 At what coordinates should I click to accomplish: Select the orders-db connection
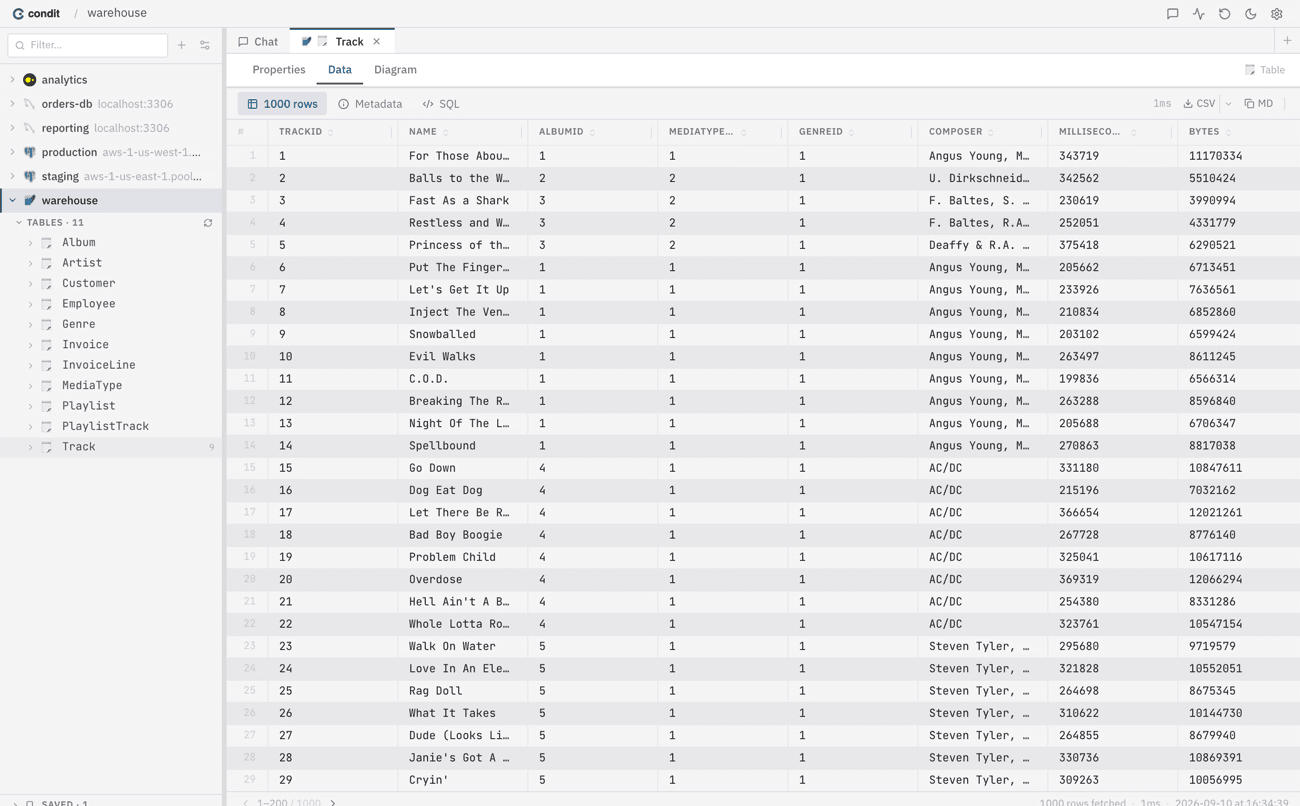(111, 104)
